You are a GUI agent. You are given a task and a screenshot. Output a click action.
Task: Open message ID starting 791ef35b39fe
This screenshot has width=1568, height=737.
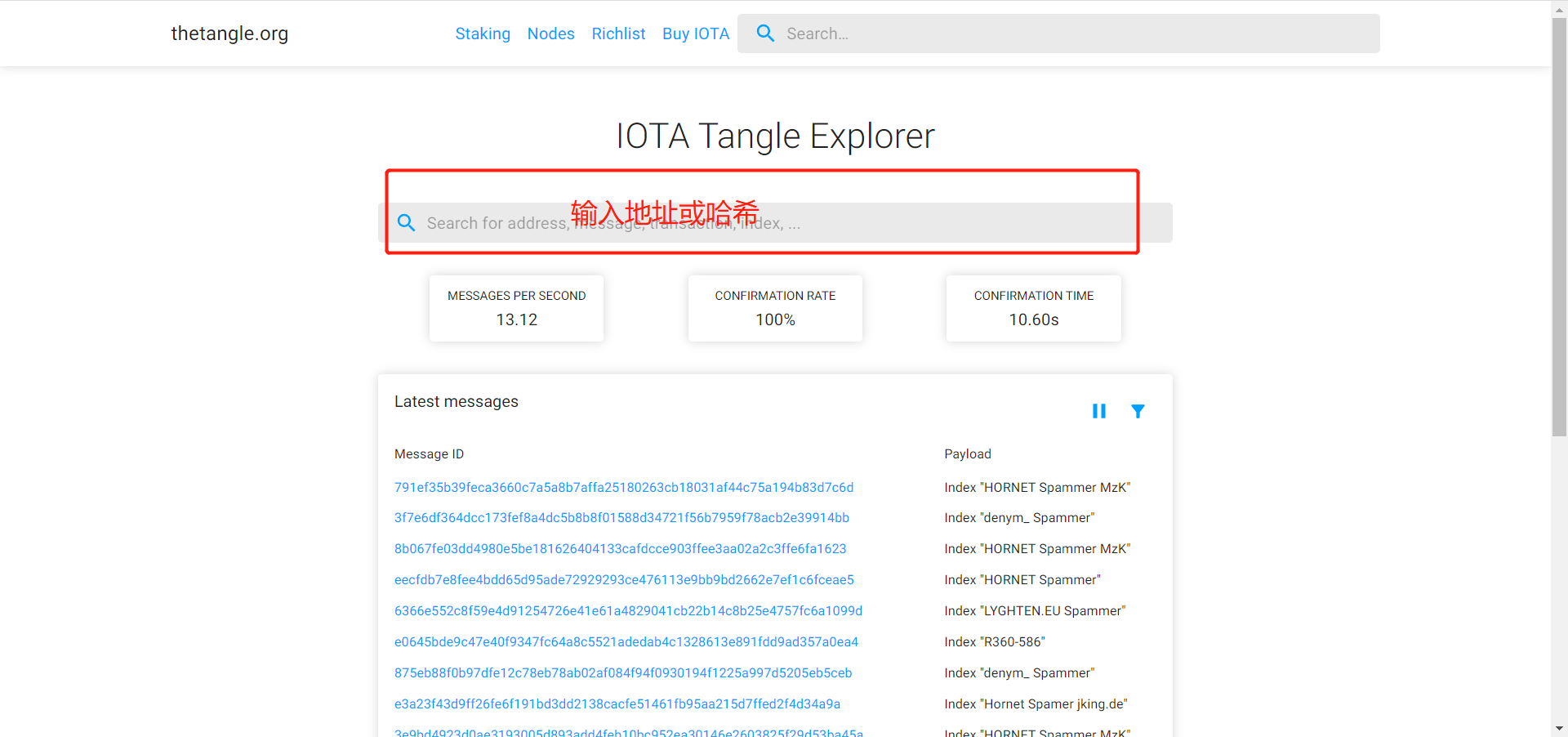coord(624,487)
